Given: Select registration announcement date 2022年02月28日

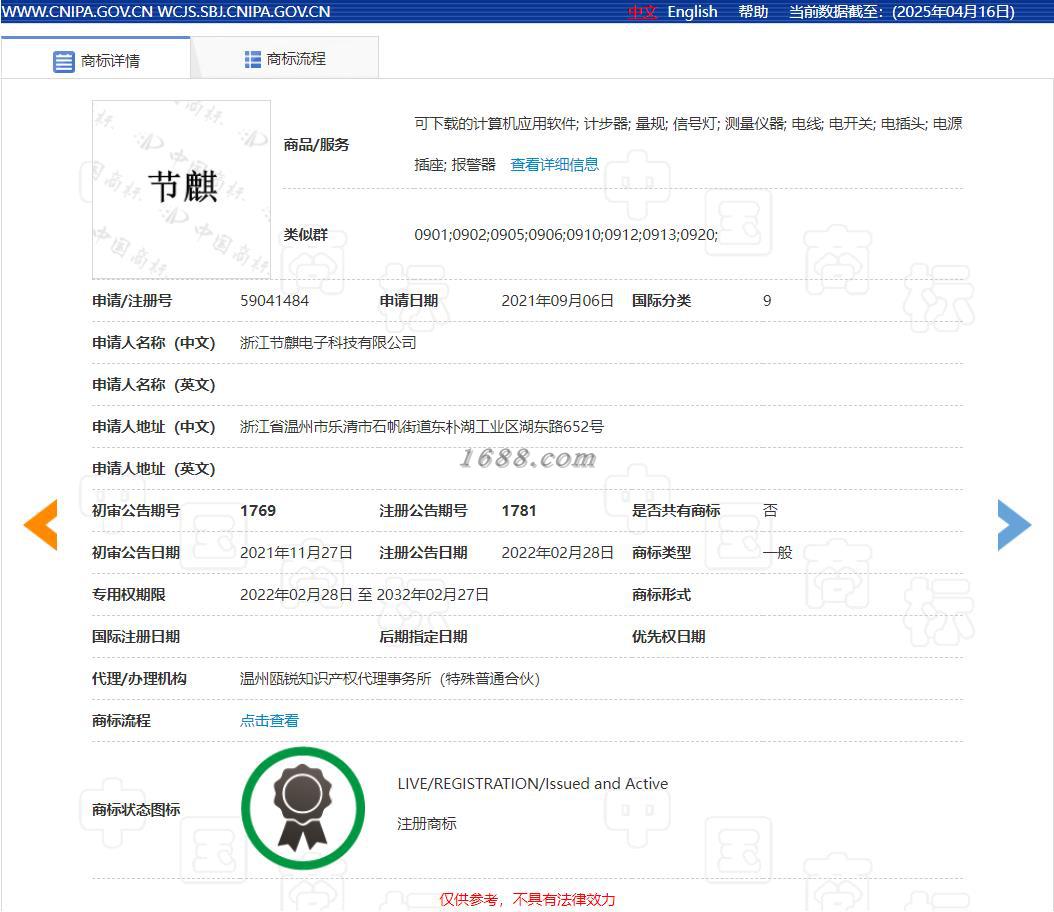Looking at the screenshot, I should (557, 552).
